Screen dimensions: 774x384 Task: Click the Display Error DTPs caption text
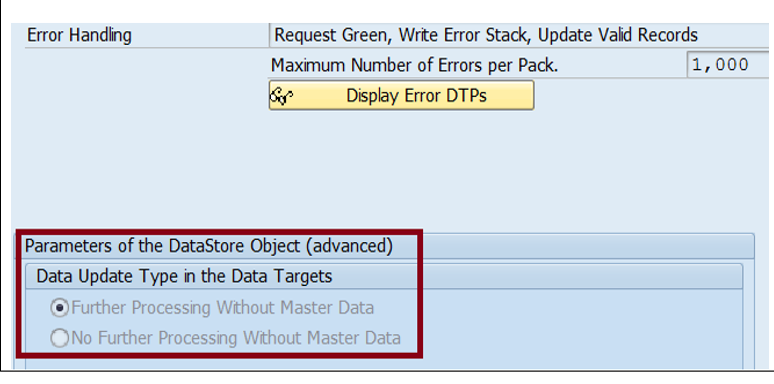pyautogui.click(x=417, y=95)
